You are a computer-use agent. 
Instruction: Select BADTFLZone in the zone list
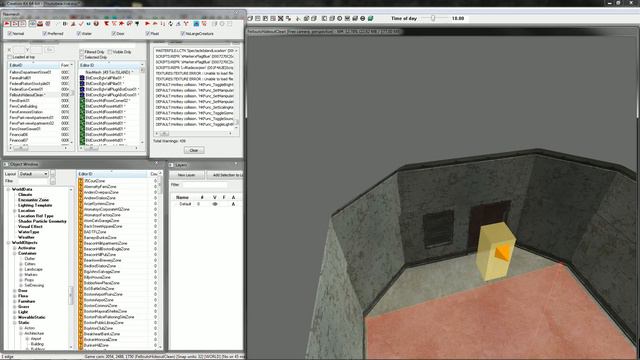pos(95,232)
